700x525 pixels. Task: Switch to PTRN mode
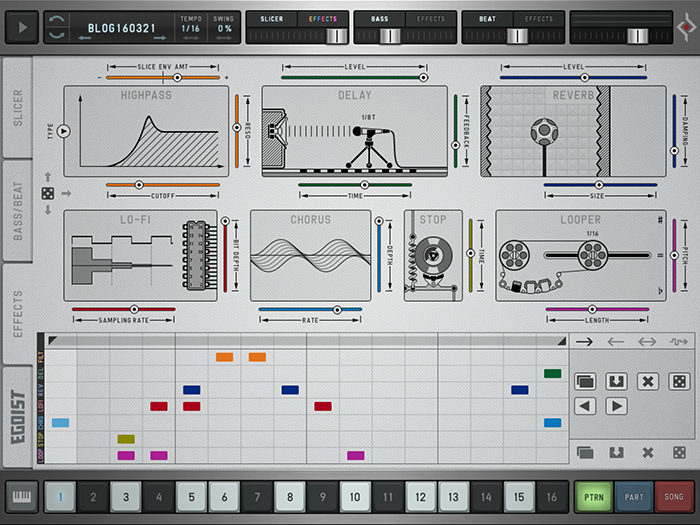(593, 497)
